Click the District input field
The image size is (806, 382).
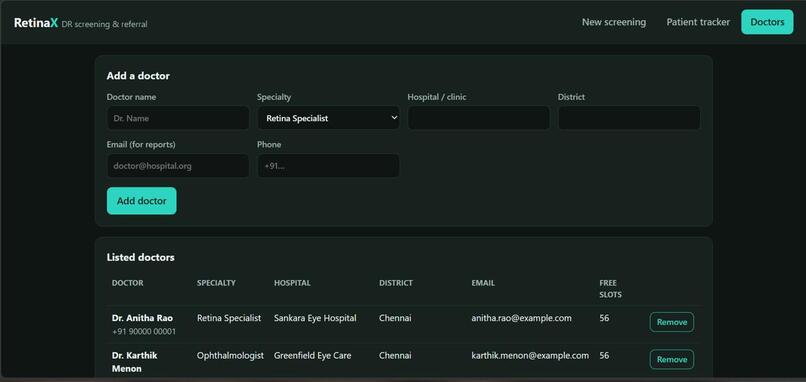tap(629, 118)
